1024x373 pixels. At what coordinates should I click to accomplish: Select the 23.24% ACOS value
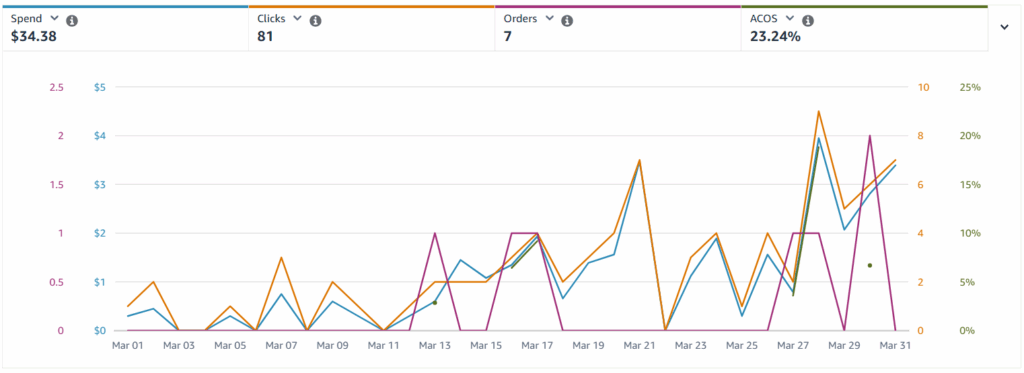[x=775, y=37]
